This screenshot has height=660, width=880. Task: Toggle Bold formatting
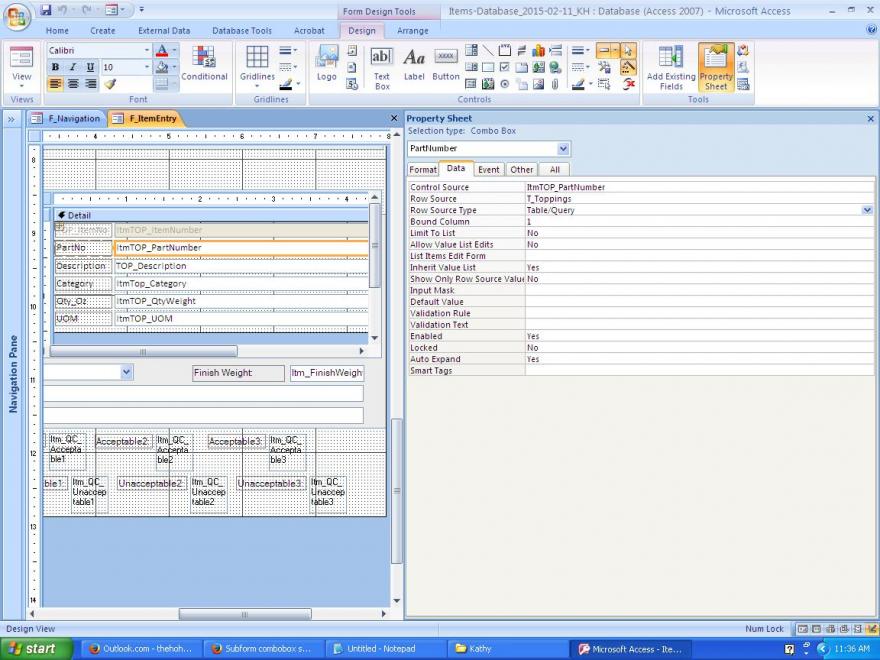tap(55, 67)
